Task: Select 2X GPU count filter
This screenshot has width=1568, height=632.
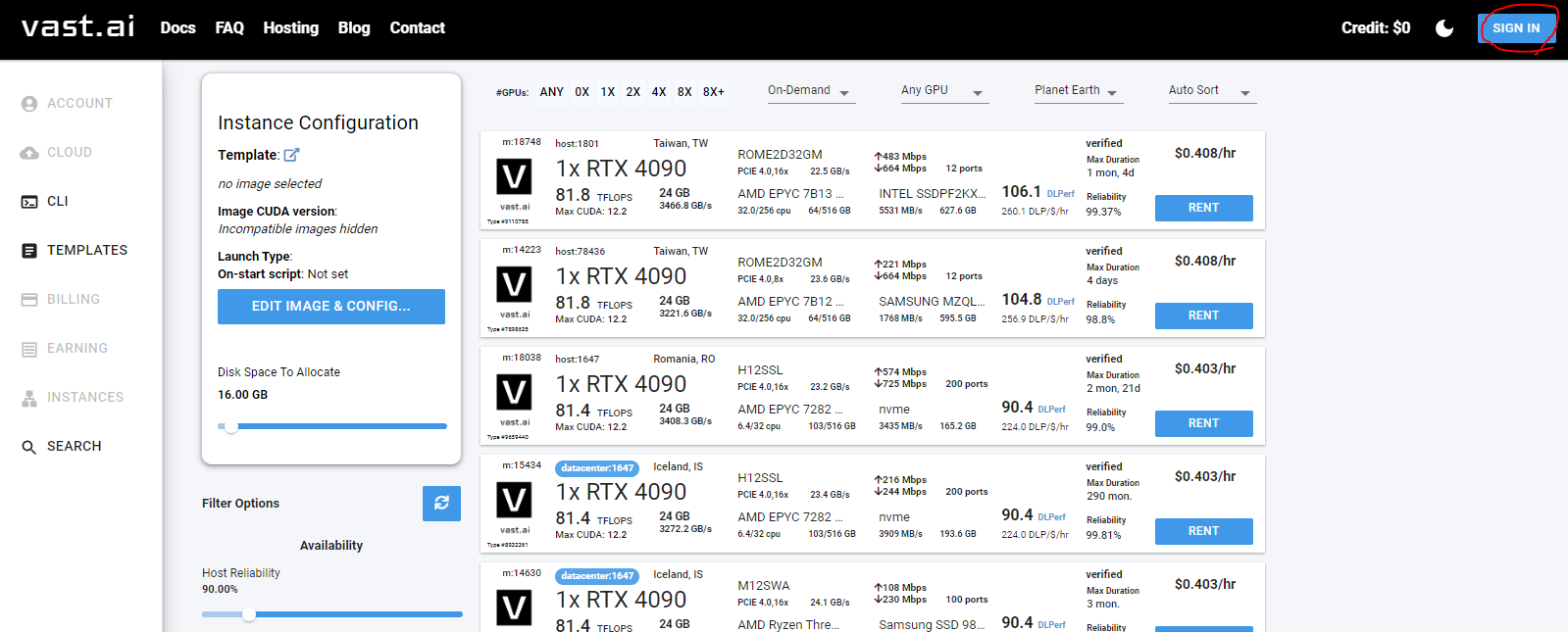Action: tap(633, 92)
